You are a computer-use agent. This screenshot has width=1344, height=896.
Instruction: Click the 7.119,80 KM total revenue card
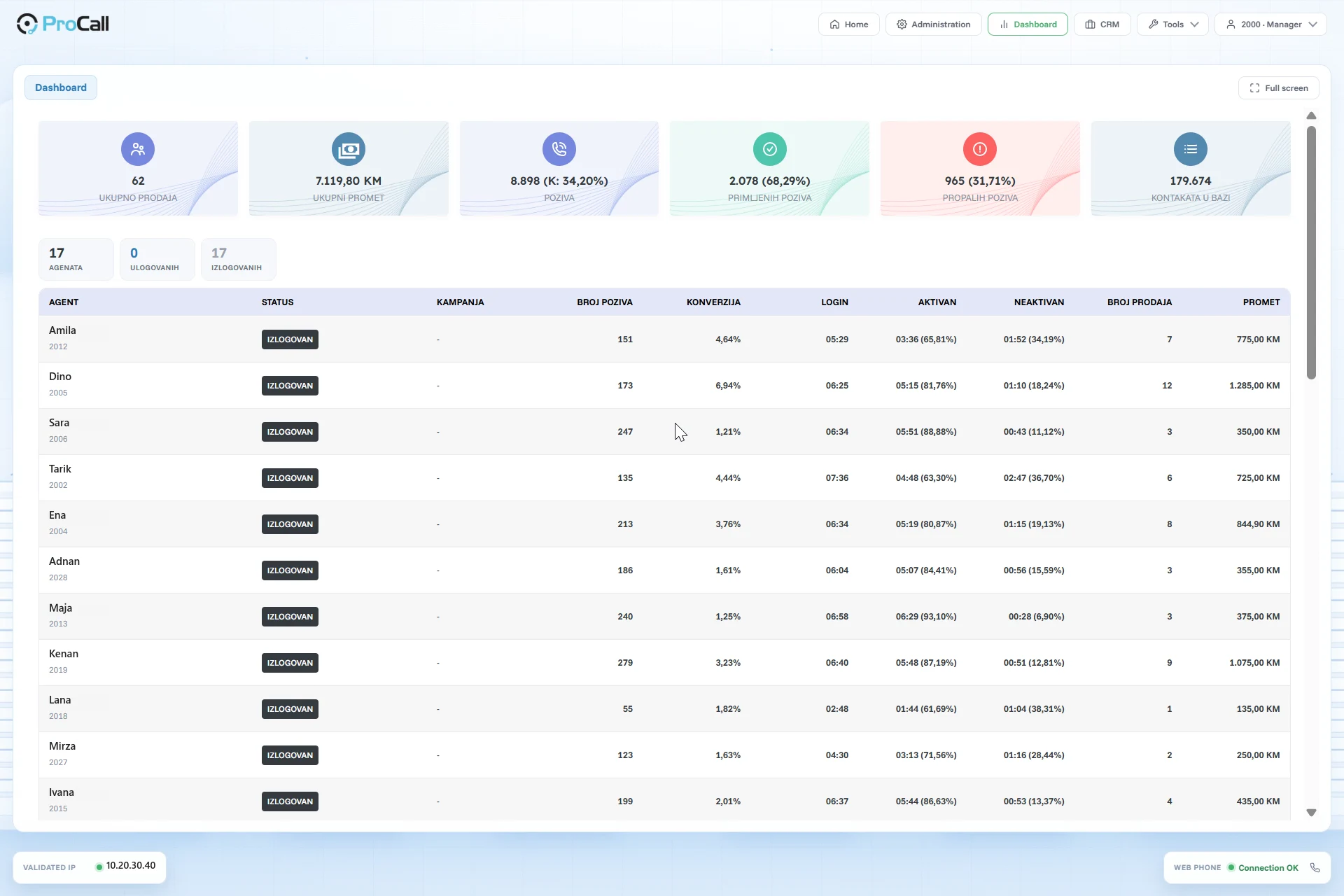click(349, 168)
